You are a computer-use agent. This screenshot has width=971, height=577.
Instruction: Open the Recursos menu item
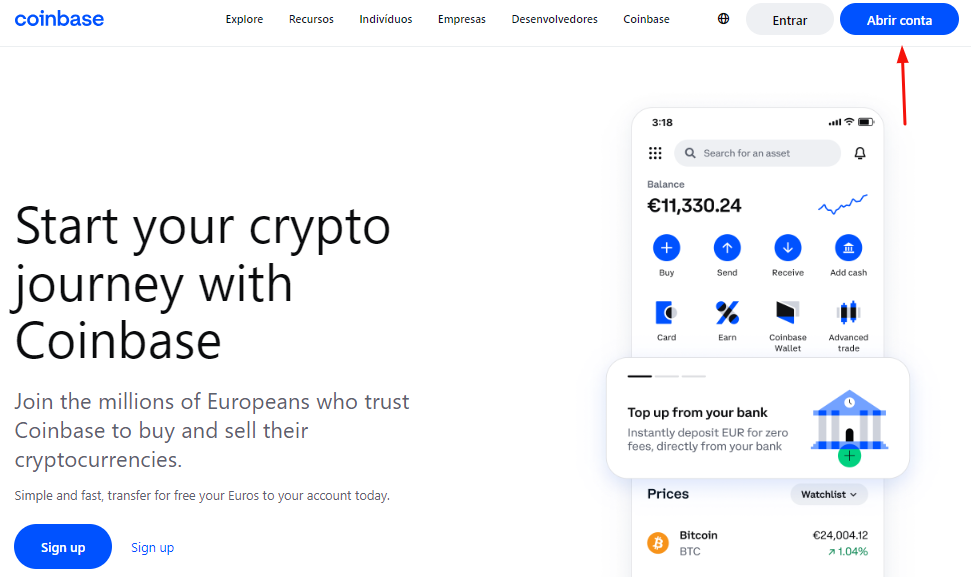[311, 19]
